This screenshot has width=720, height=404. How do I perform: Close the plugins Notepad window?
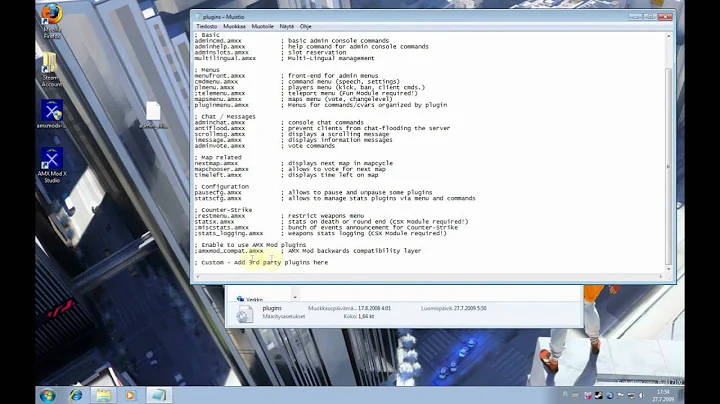tap(665, 17)
